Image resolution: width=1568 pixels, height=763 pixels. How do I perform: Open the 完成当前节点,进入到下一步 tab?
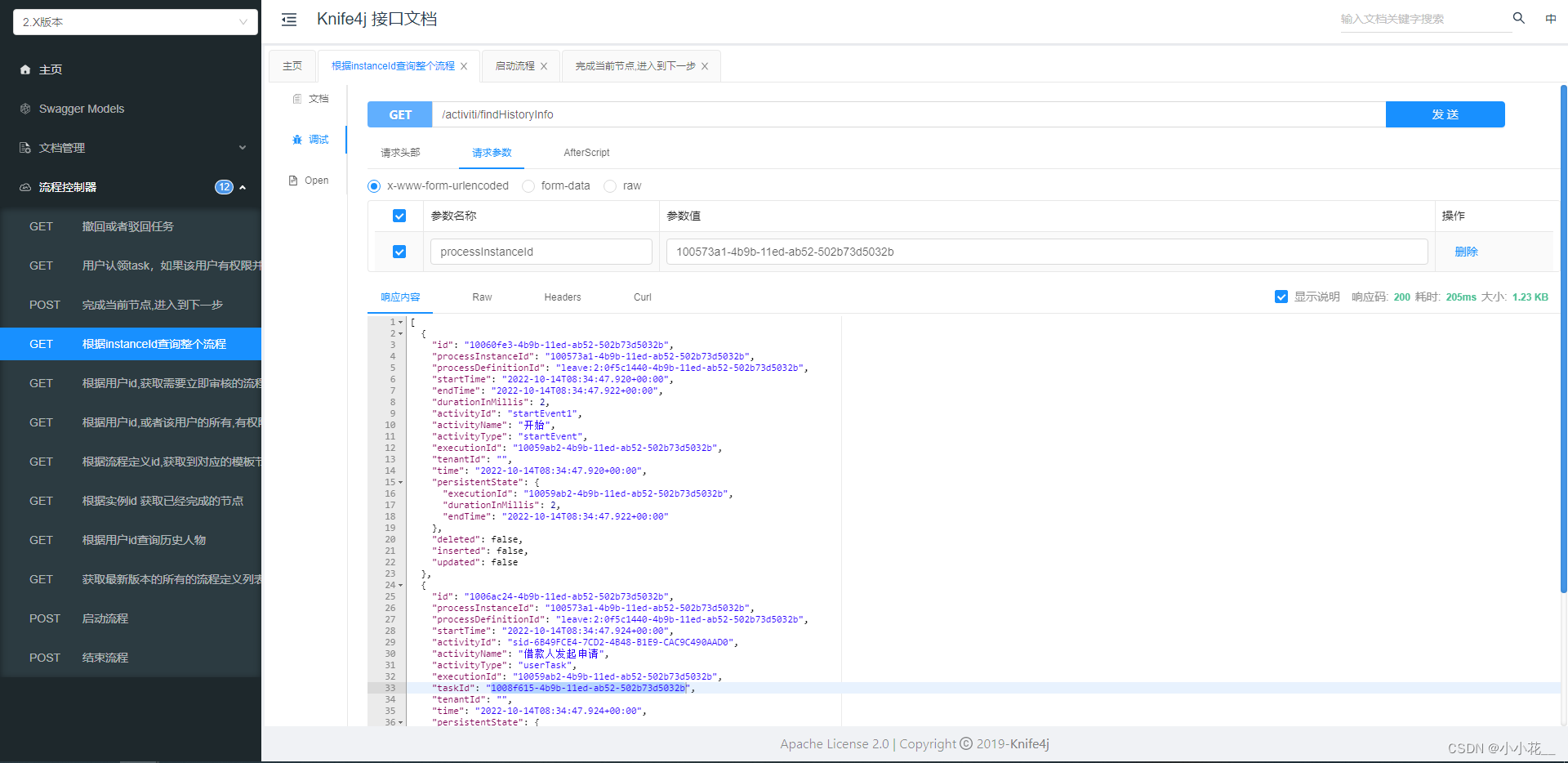[x=635, y=66]
